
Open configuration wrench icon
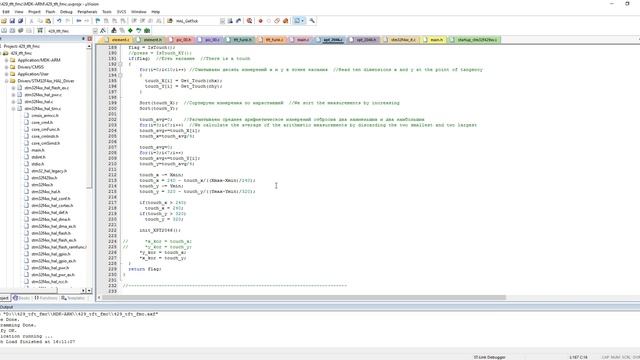click(312, 21)
